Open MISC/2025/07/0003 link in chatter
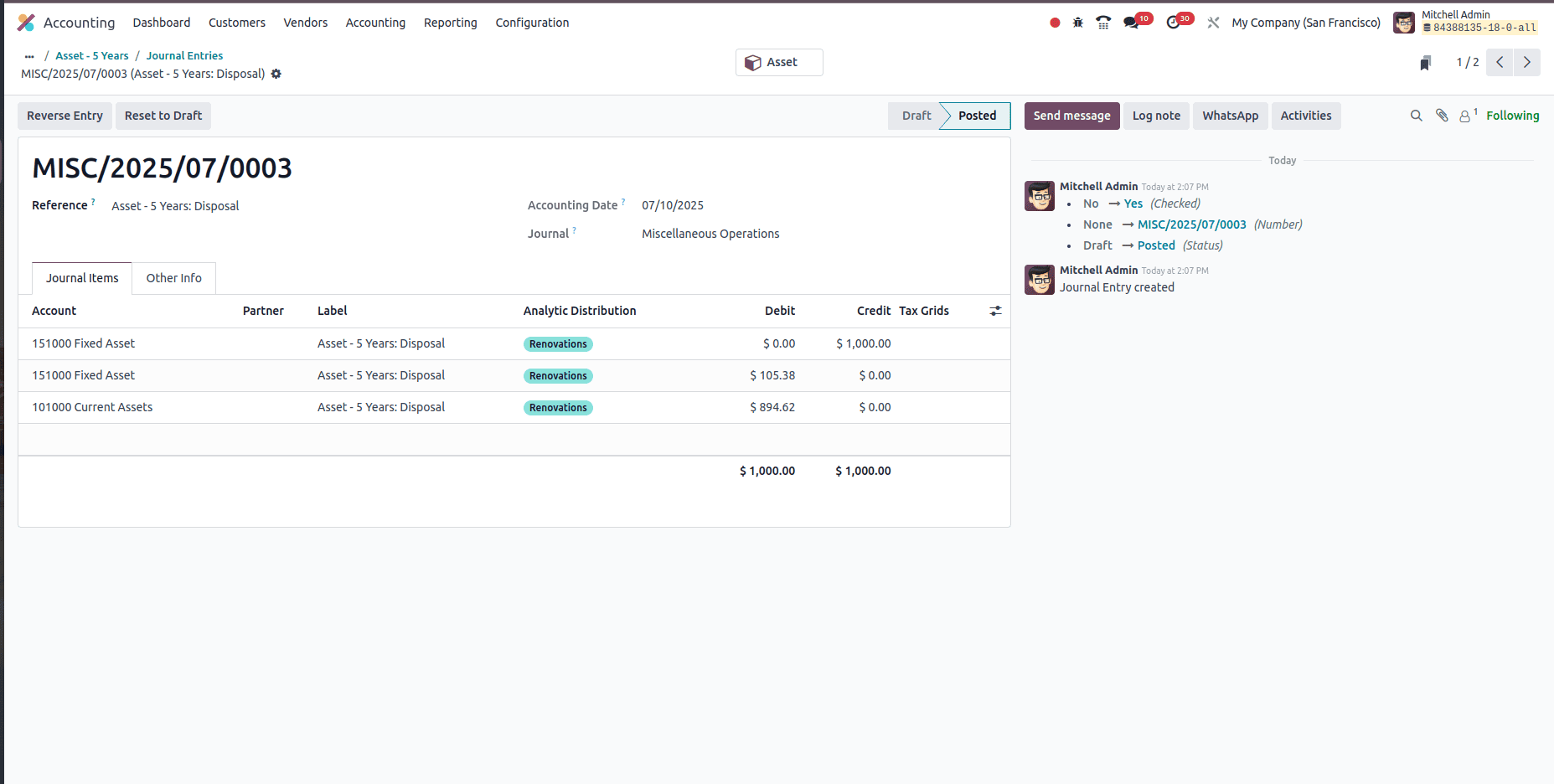This screenshot has width=1554, height=784. tap(1192, 224)
